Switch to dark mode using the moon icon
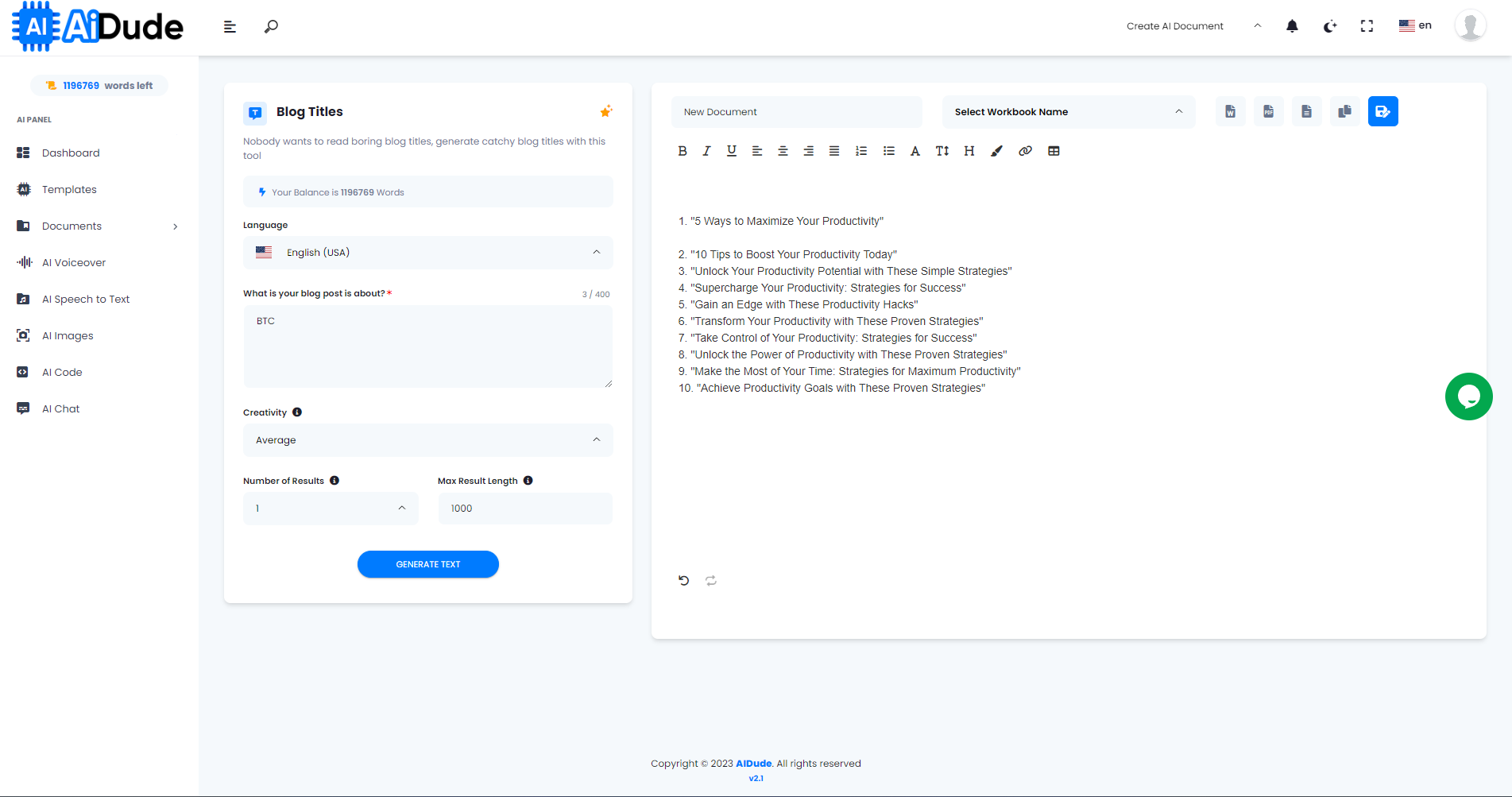 [1329, 26]
